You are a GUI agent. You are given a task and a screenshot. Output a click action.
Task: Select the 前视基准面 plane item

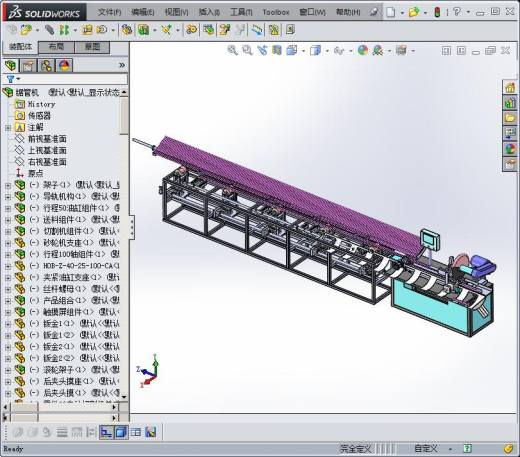(47, 139)
